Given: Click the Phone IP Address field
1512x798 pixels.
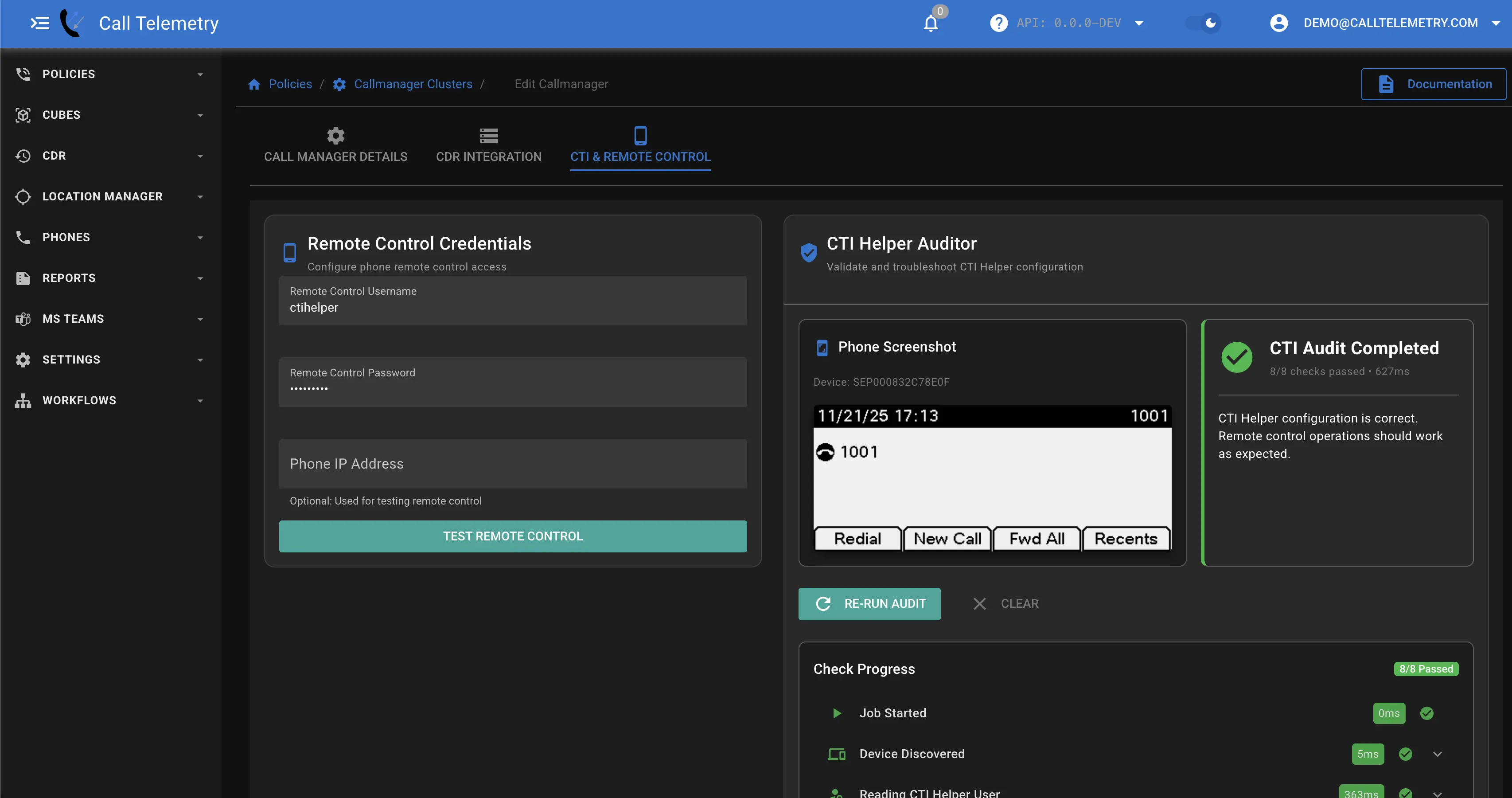Looking at the screenshot, I should click(512, 464).
